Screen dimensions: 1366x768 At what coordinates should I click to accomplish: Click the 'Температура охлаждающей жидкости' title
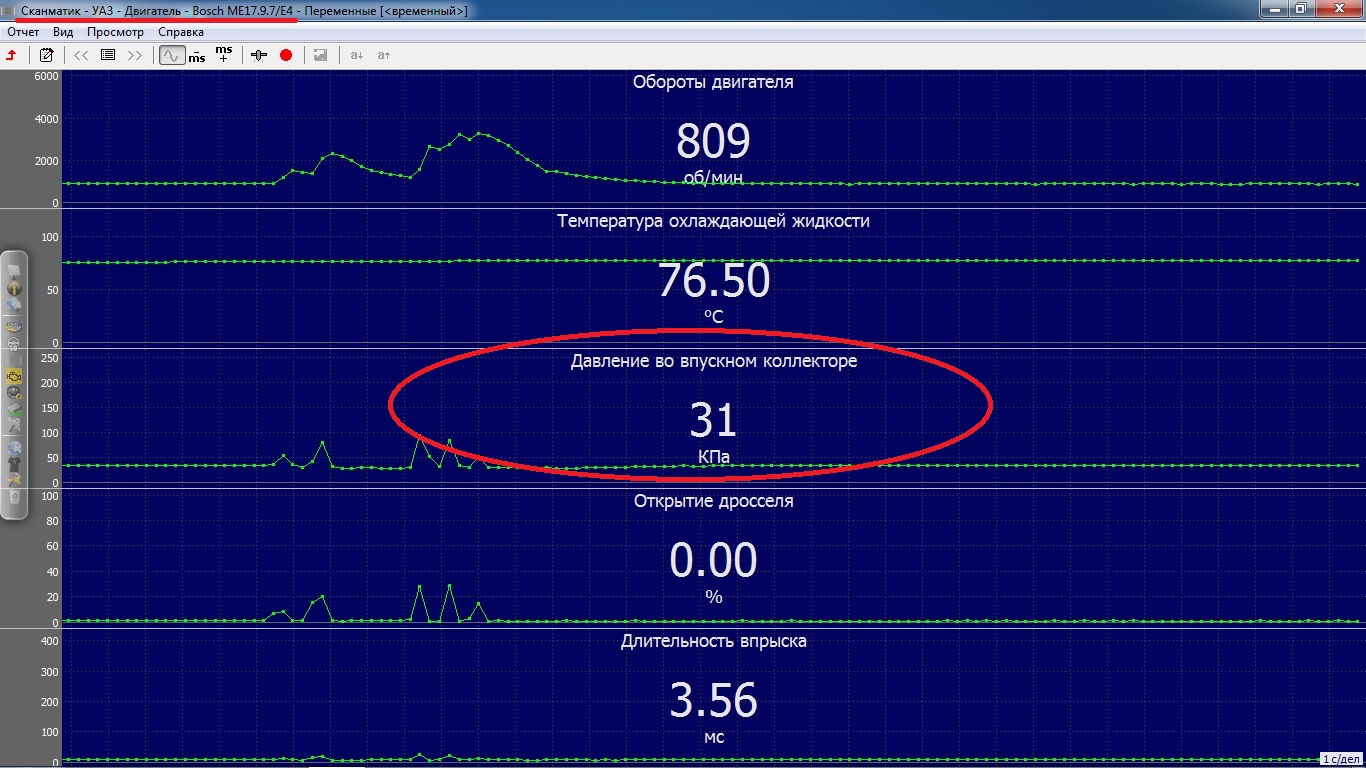(713, 221)
